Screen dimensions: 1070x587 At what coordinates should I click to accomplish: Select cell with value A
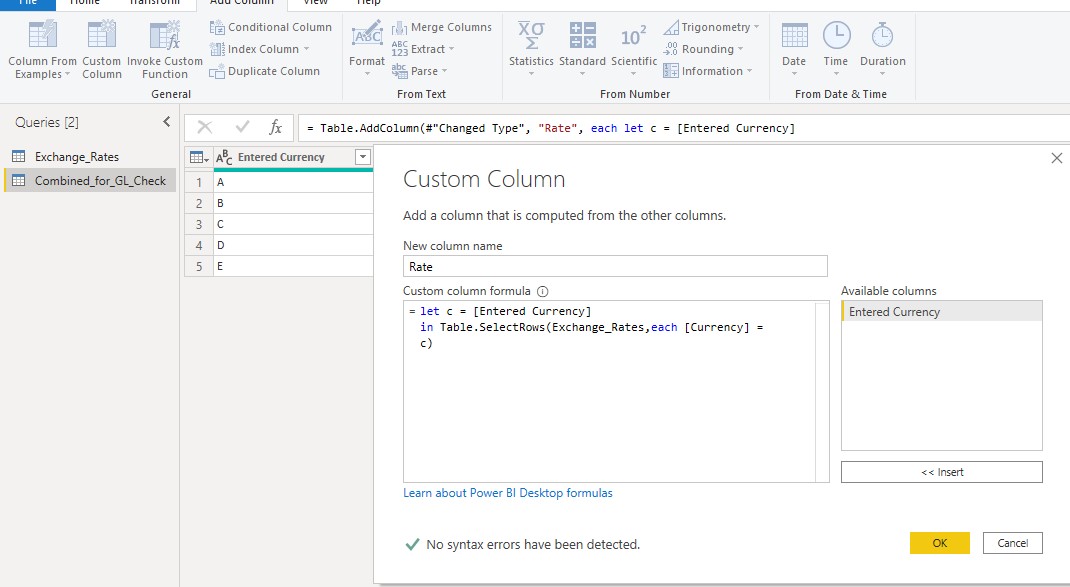tap(293, 182)
